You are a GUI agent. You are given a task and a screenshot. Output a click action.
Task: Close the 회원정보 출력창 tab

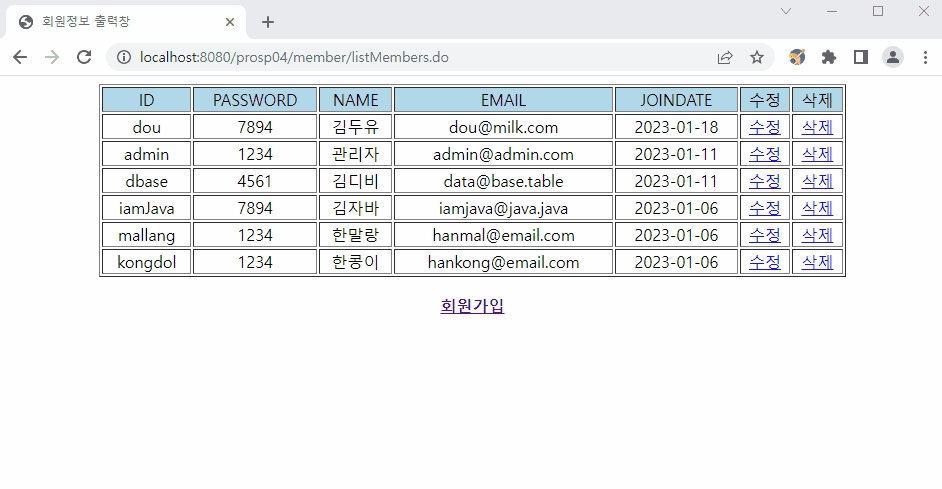tap(230, 22)
